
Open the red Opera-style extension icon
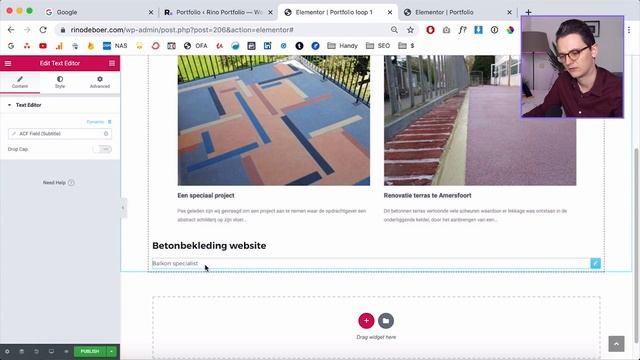pyautogui.click(x=430, y=30)
